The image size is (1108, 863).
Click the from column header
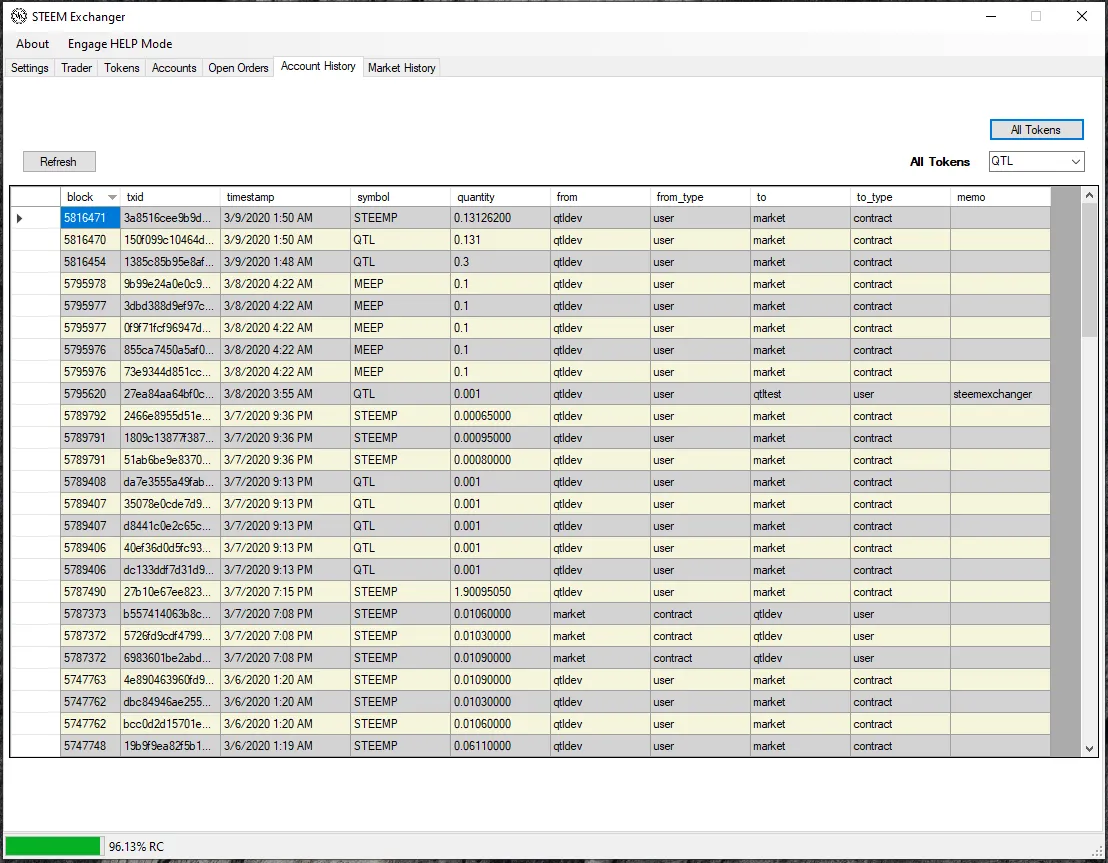(x=600, y=197)
